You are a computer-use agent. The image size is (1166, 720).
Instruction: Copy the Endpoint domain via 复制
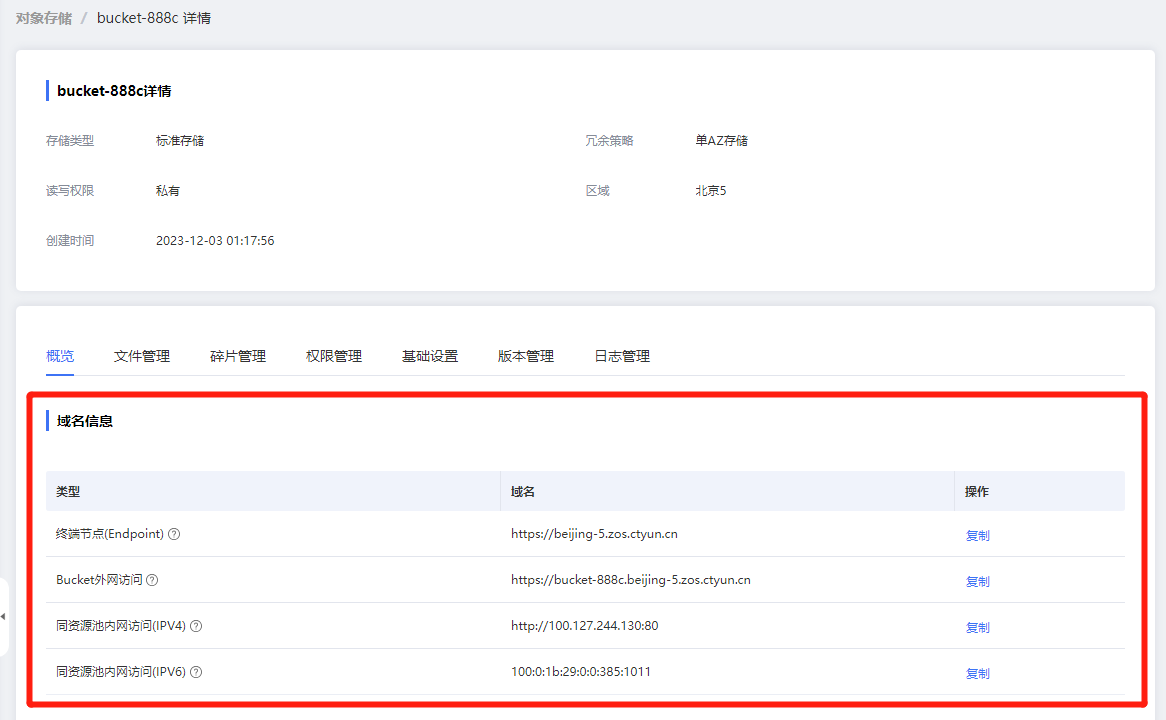tap(977, 535)
